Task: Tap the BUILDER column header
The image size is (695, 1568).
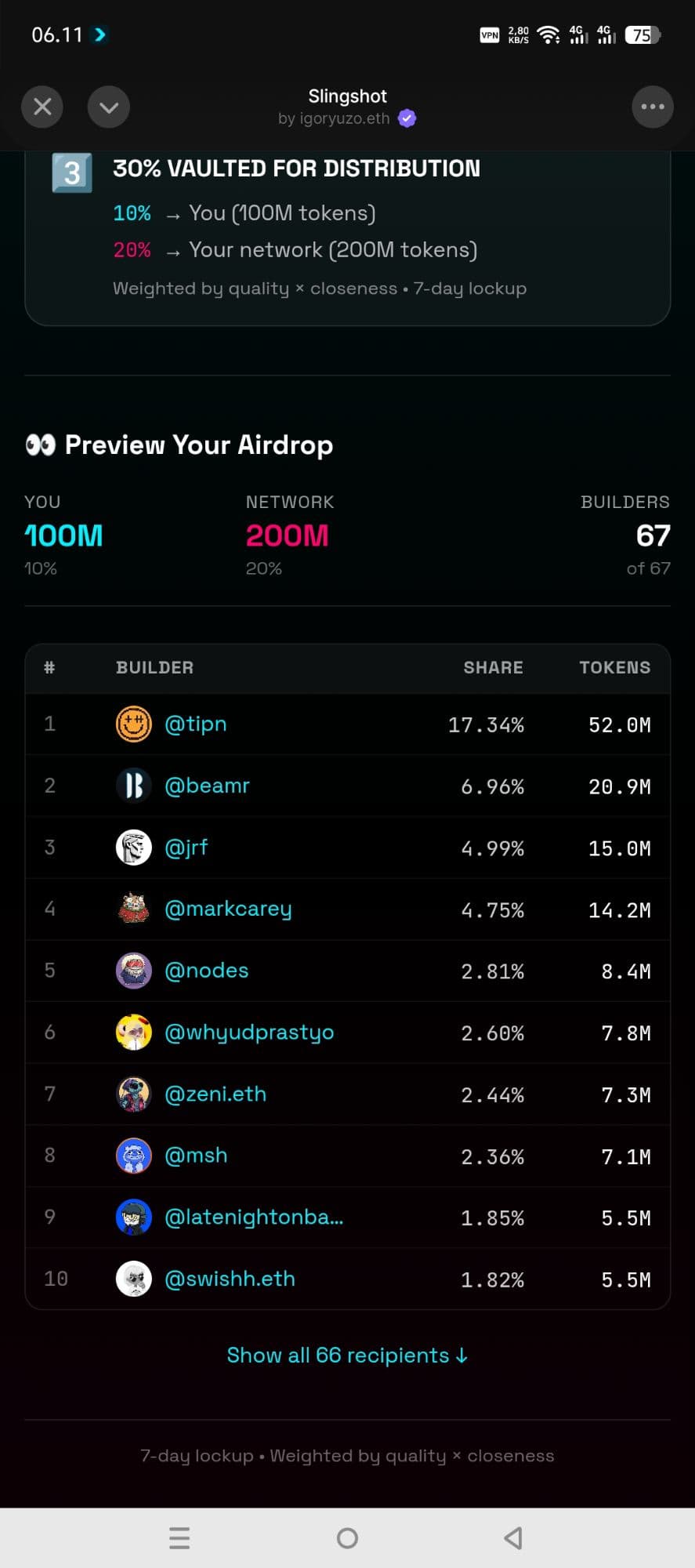Action: click(x=154, y=668)
